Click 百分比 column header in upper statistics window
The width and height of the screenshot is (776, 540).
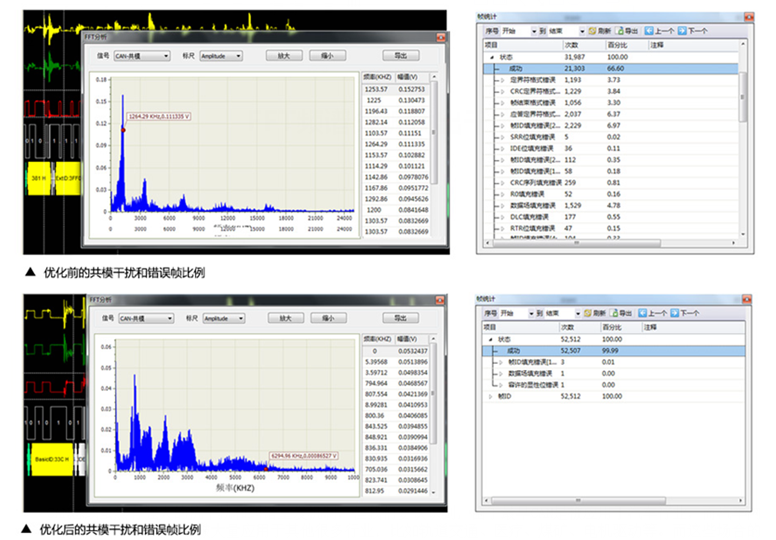[x=627, y=45]
